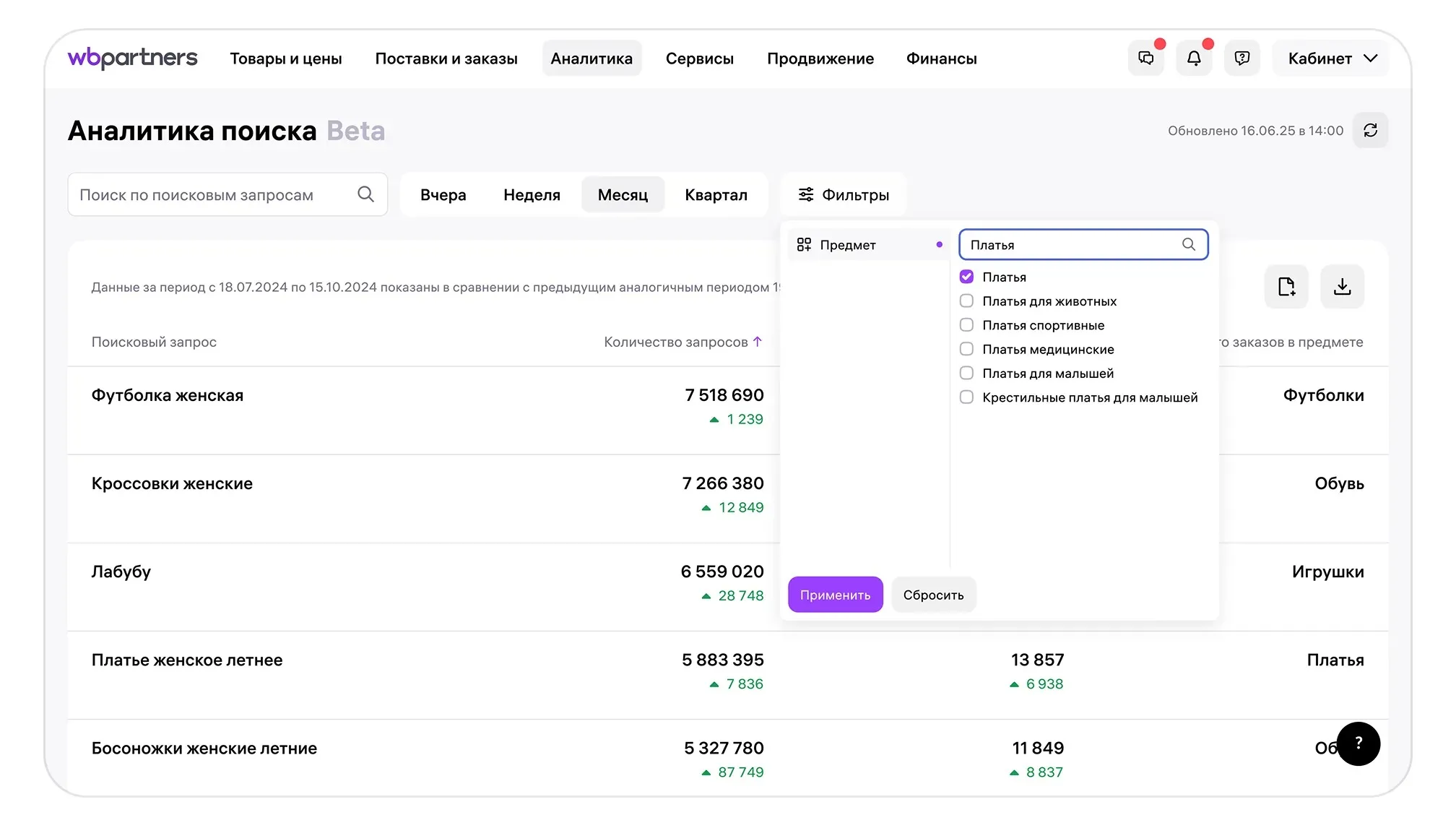
Task: Open the notifications bell
Action: click(1194, 59)
